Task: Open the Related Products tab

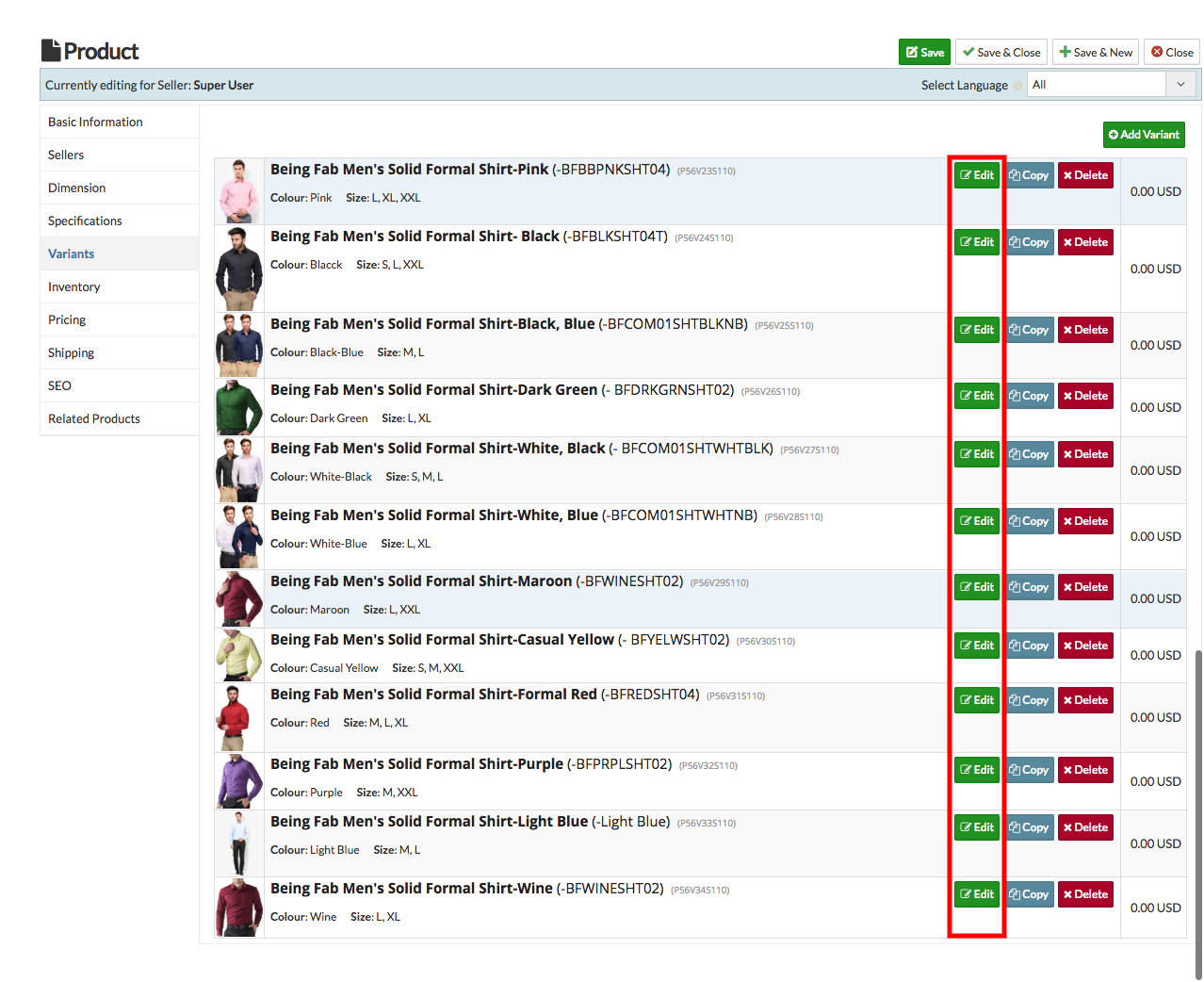Action: (120, 418)
